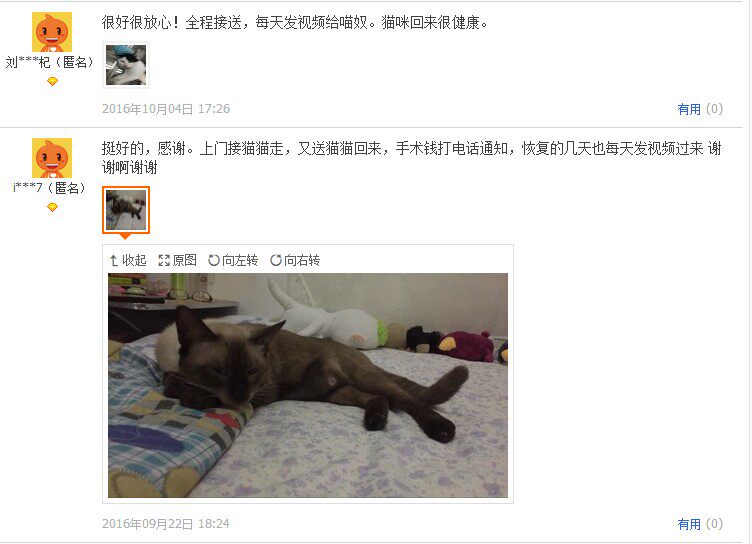Click the diamond badge under 刘***杞

(x=52, y=82)
